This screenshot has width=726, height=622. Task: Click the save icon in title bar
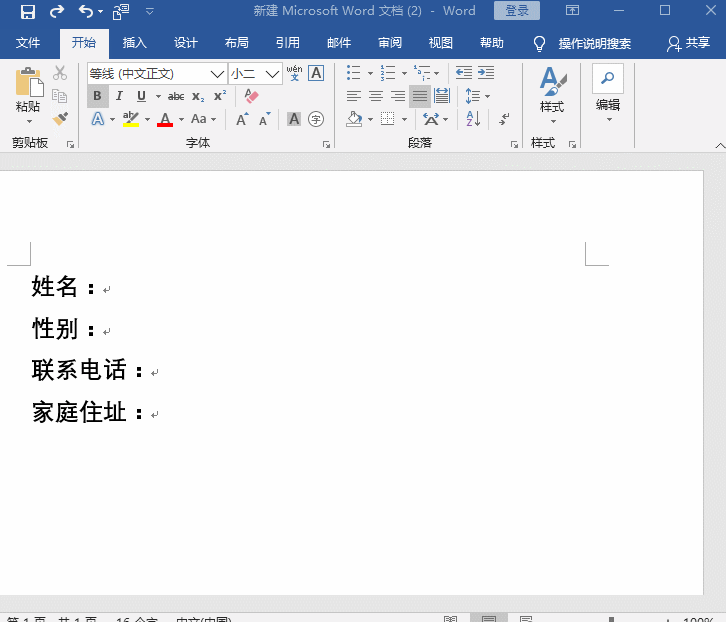(x=27, y=11)
